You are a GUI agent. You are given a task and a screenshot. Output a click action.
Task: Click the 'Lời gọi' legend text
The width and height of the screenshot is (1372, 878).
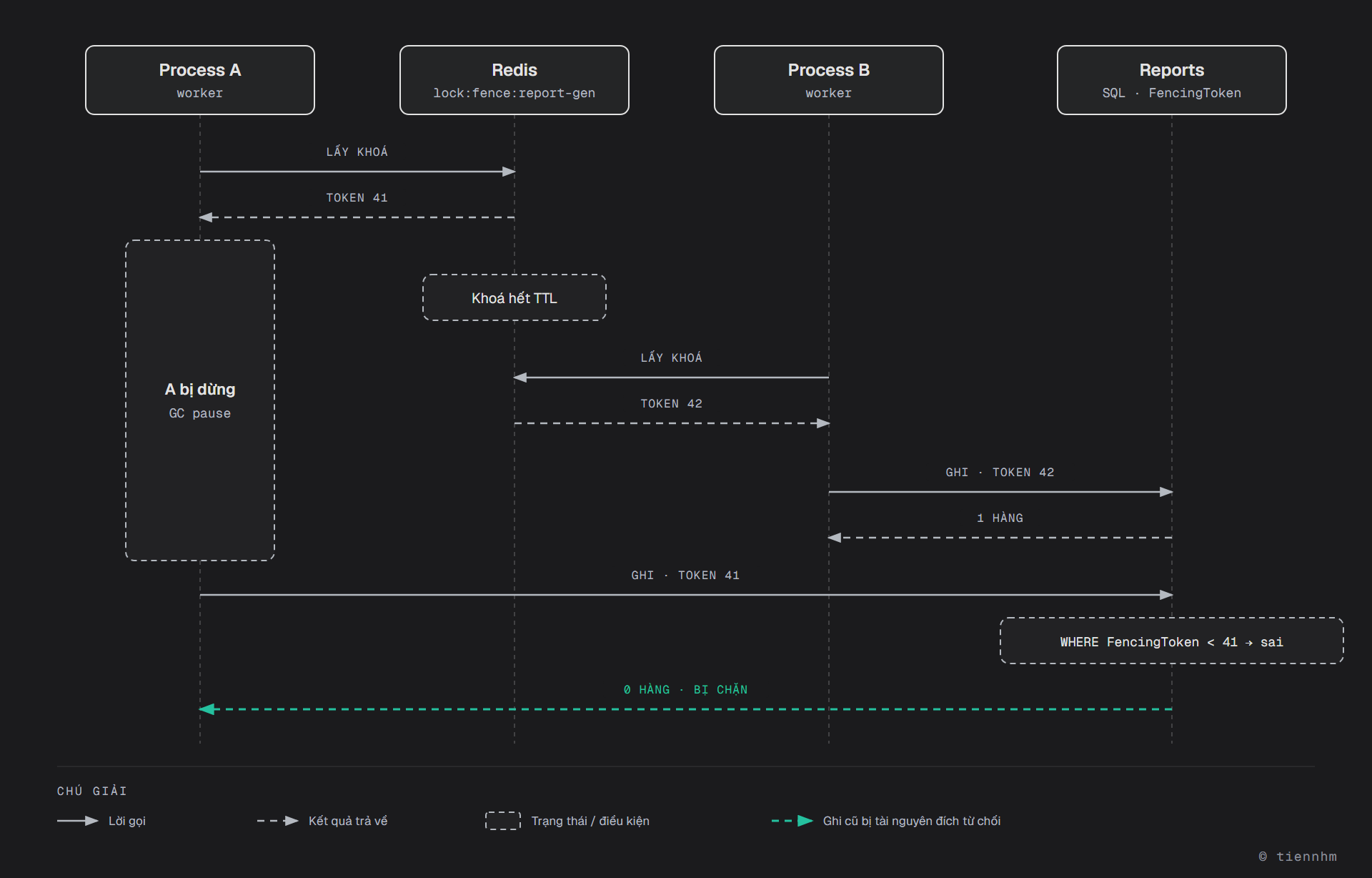tap(127, 821)
